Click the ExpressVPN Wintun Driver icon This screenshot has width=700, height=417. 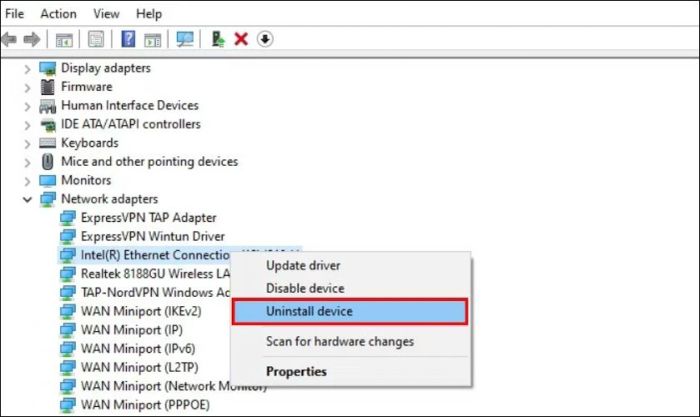point(67,237)
